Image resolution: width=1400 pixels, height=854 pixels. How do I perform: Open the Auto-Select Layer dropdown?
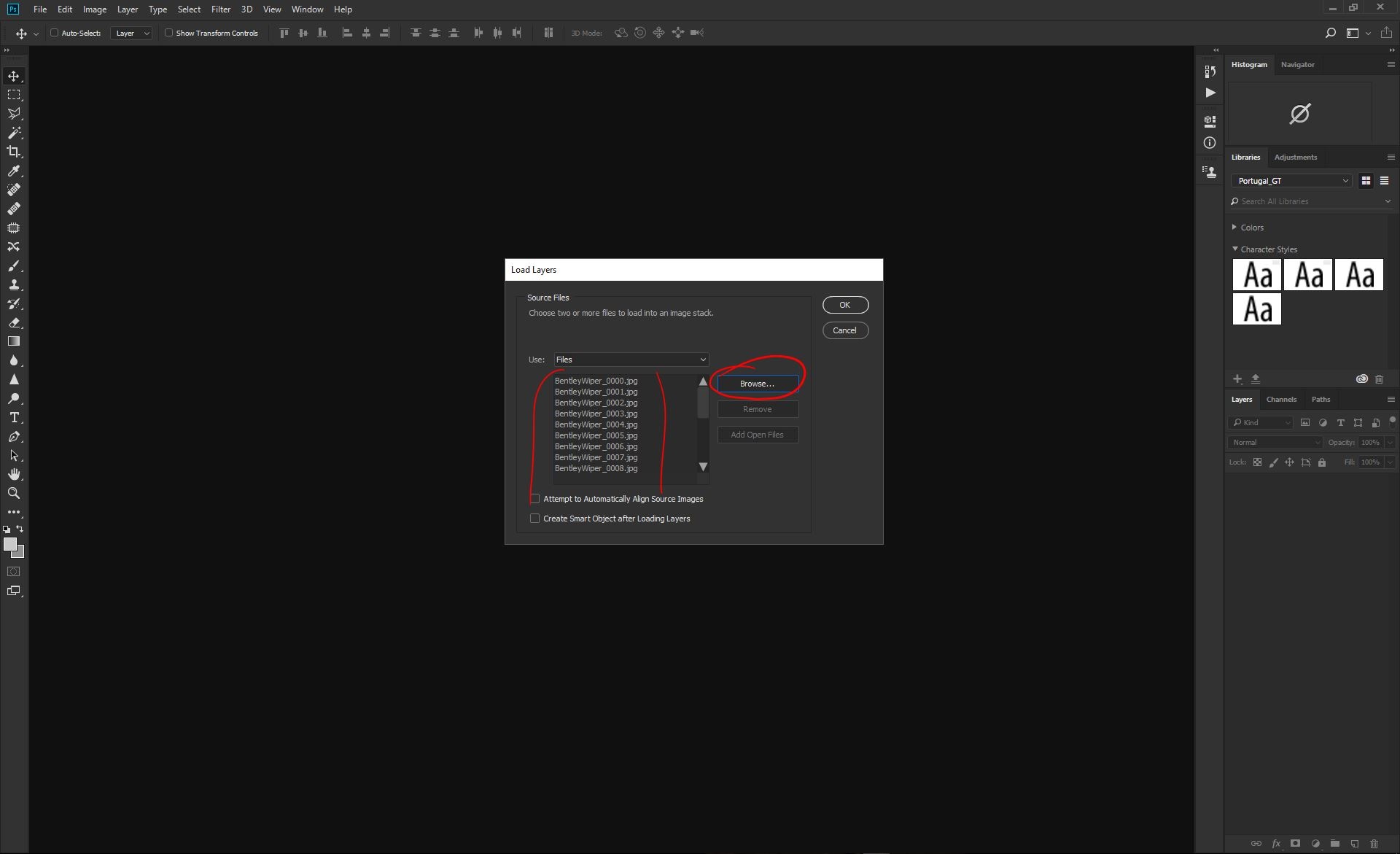tap(131, 33)
